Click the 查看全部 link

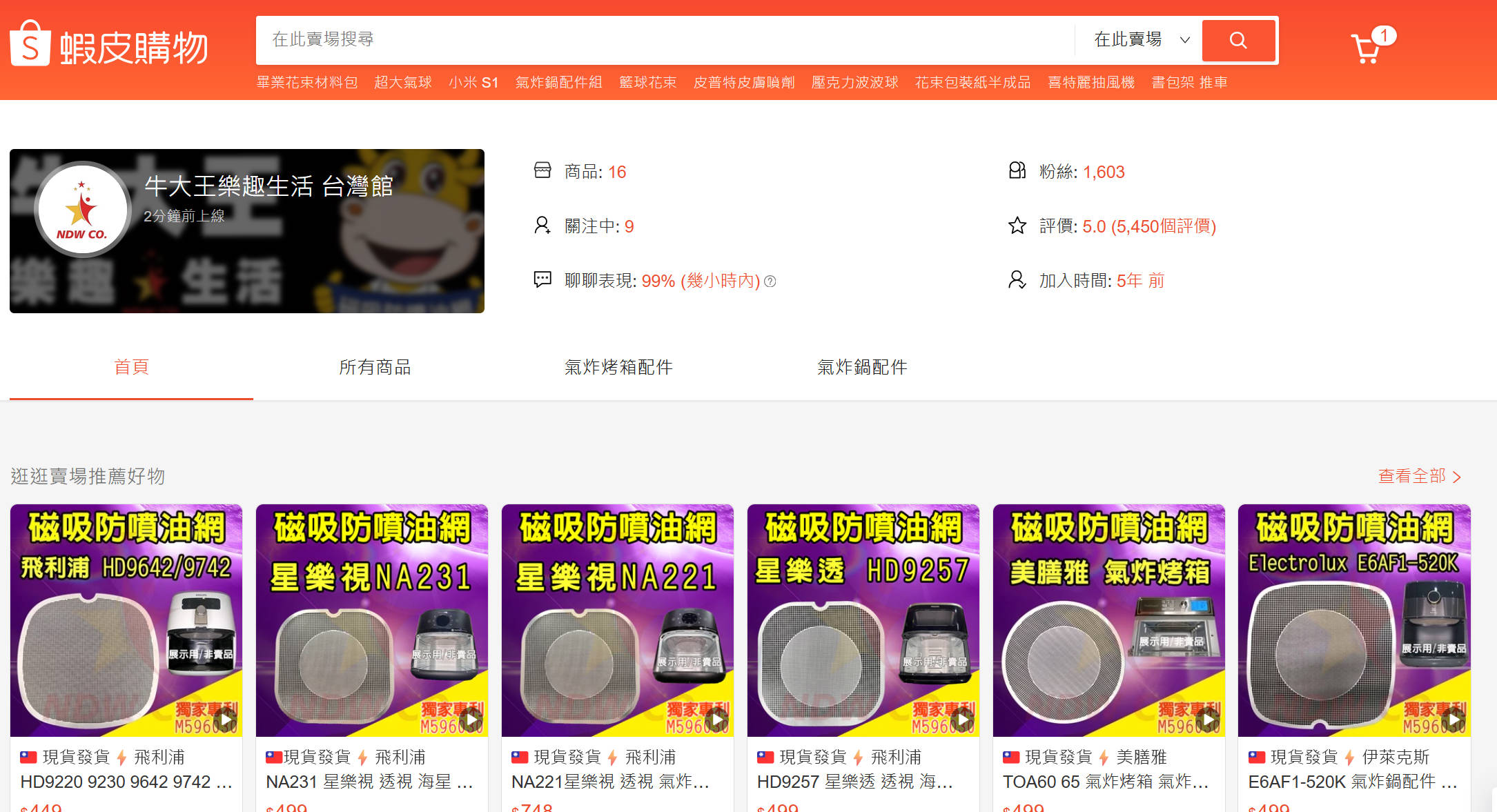click(x=1411, y=476)
